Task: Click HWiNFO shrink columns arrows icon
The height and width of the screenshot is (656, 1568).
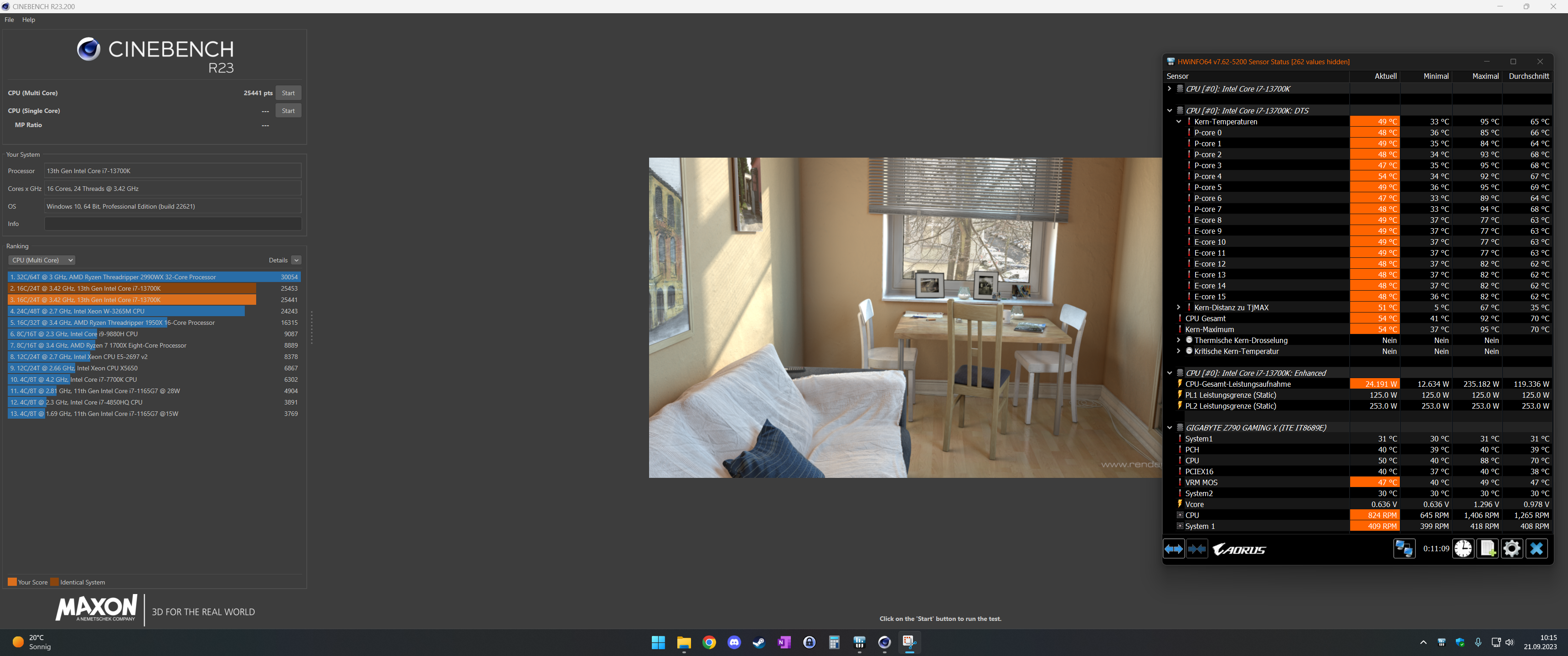Action: click(x=1197, y=549)
